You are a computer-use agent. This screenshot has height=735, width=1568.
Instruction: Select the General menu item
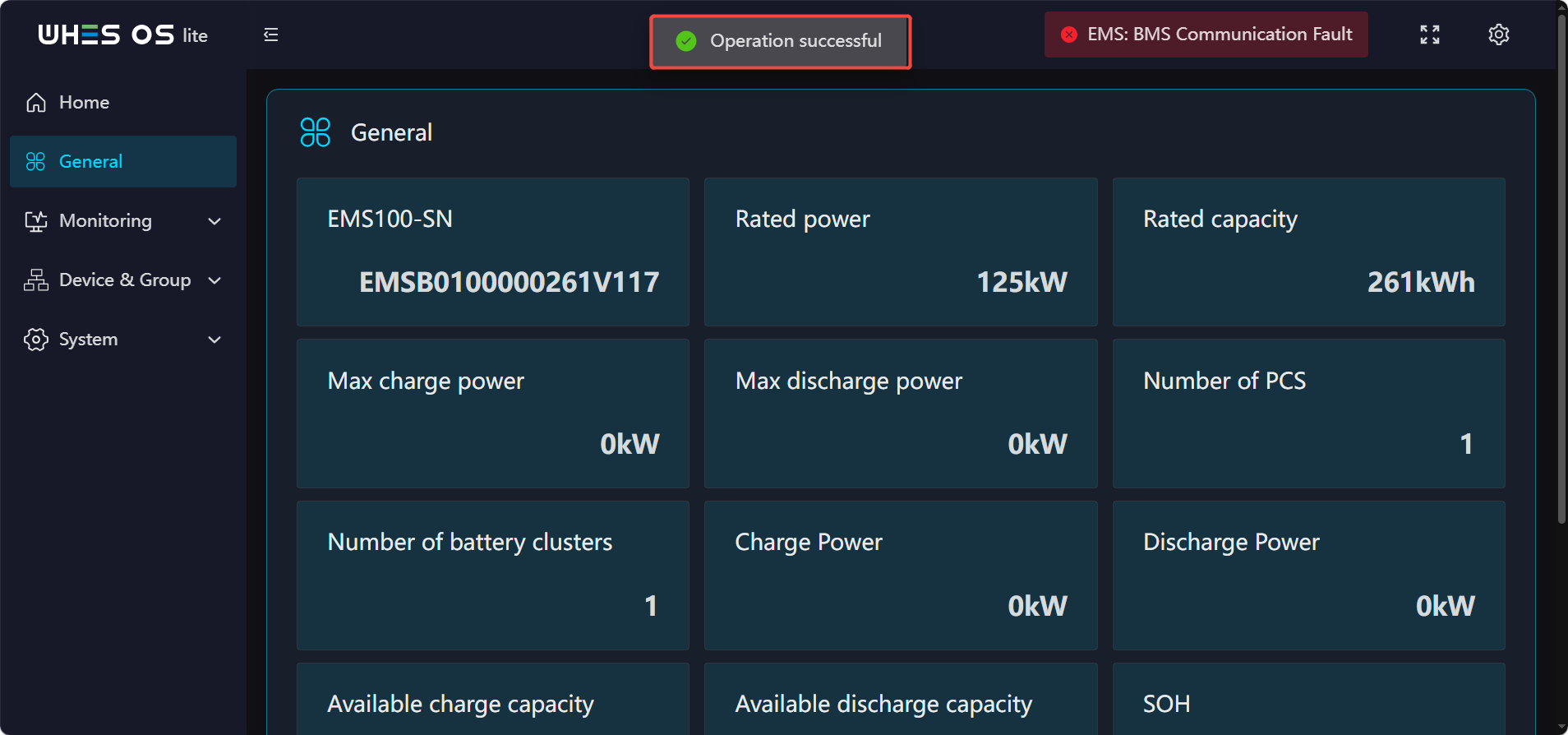pos(123,161)
